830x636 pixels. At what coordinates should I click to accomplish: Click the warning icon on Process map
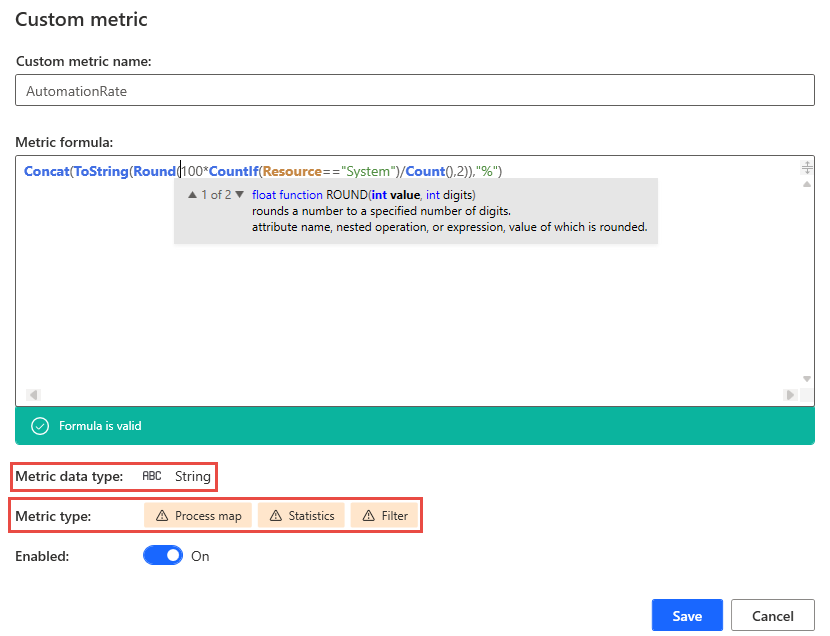[x=163, y=515]
